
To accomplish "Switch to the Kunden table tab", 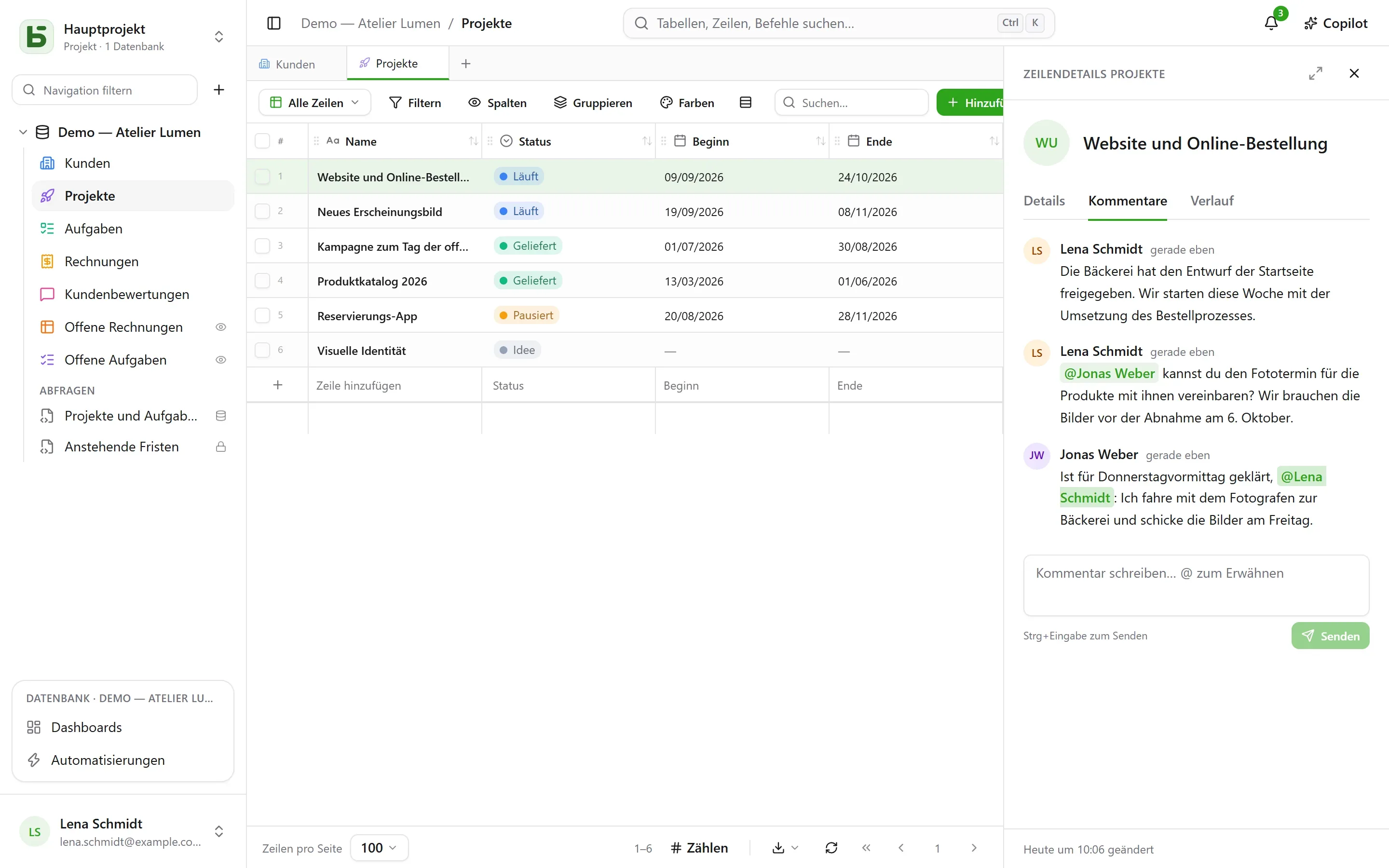I will point(296,64).
